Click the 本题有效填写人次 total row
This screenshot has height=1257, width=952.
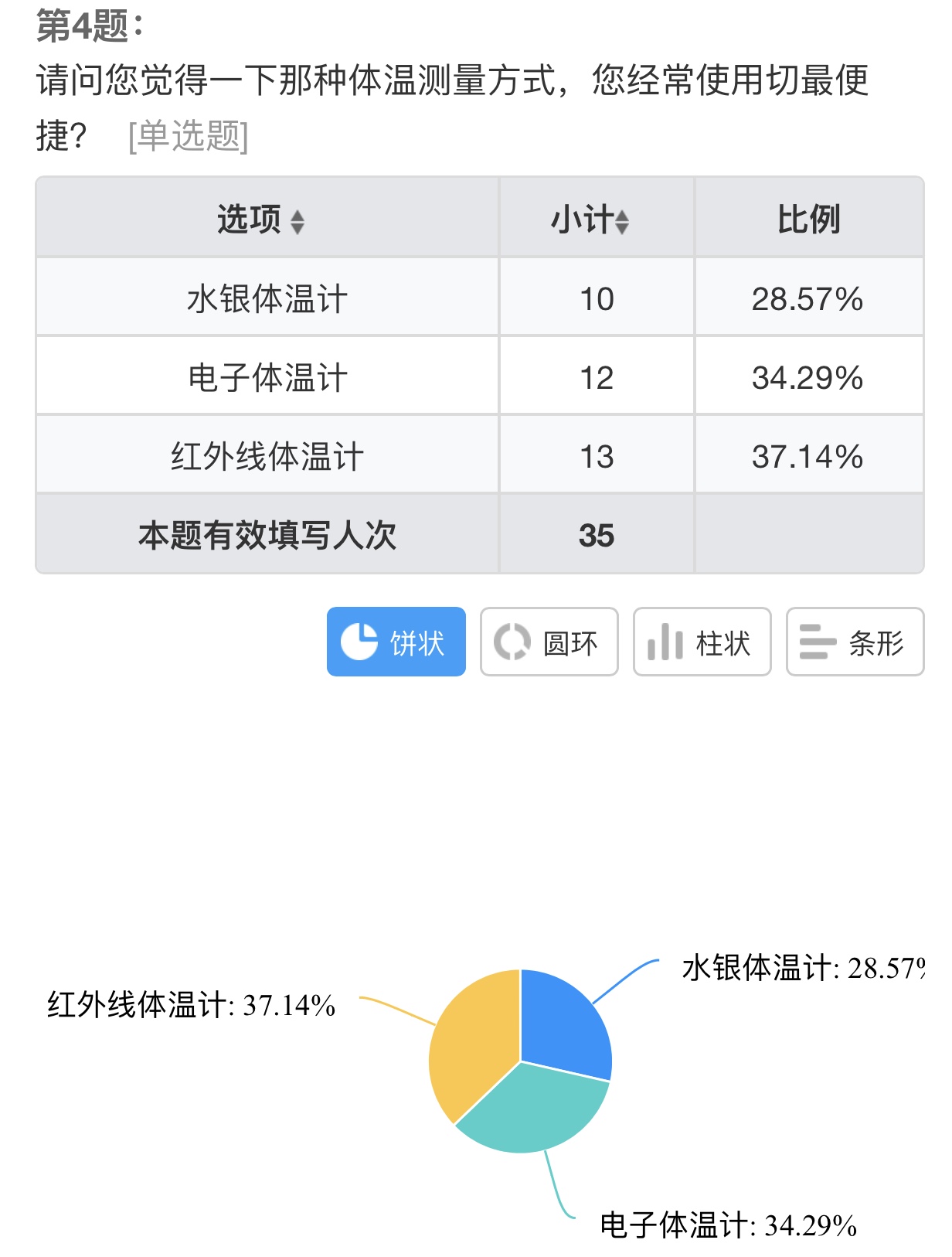[267, 535]
